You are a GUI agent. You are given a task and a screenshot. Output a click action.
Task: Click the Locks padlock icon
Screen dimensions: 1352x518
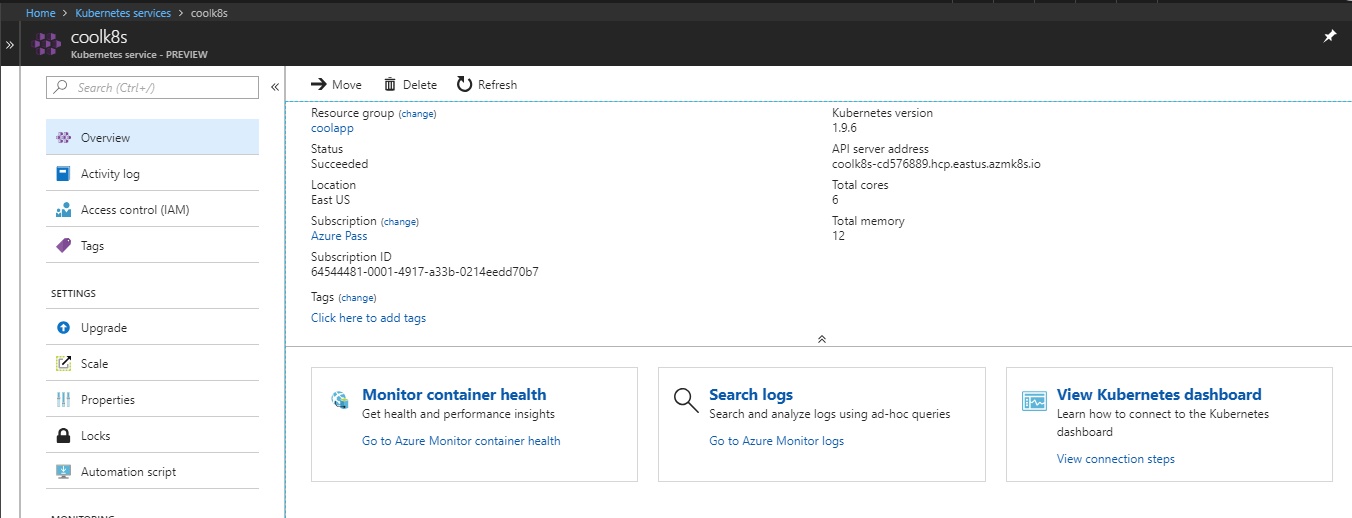63,436
